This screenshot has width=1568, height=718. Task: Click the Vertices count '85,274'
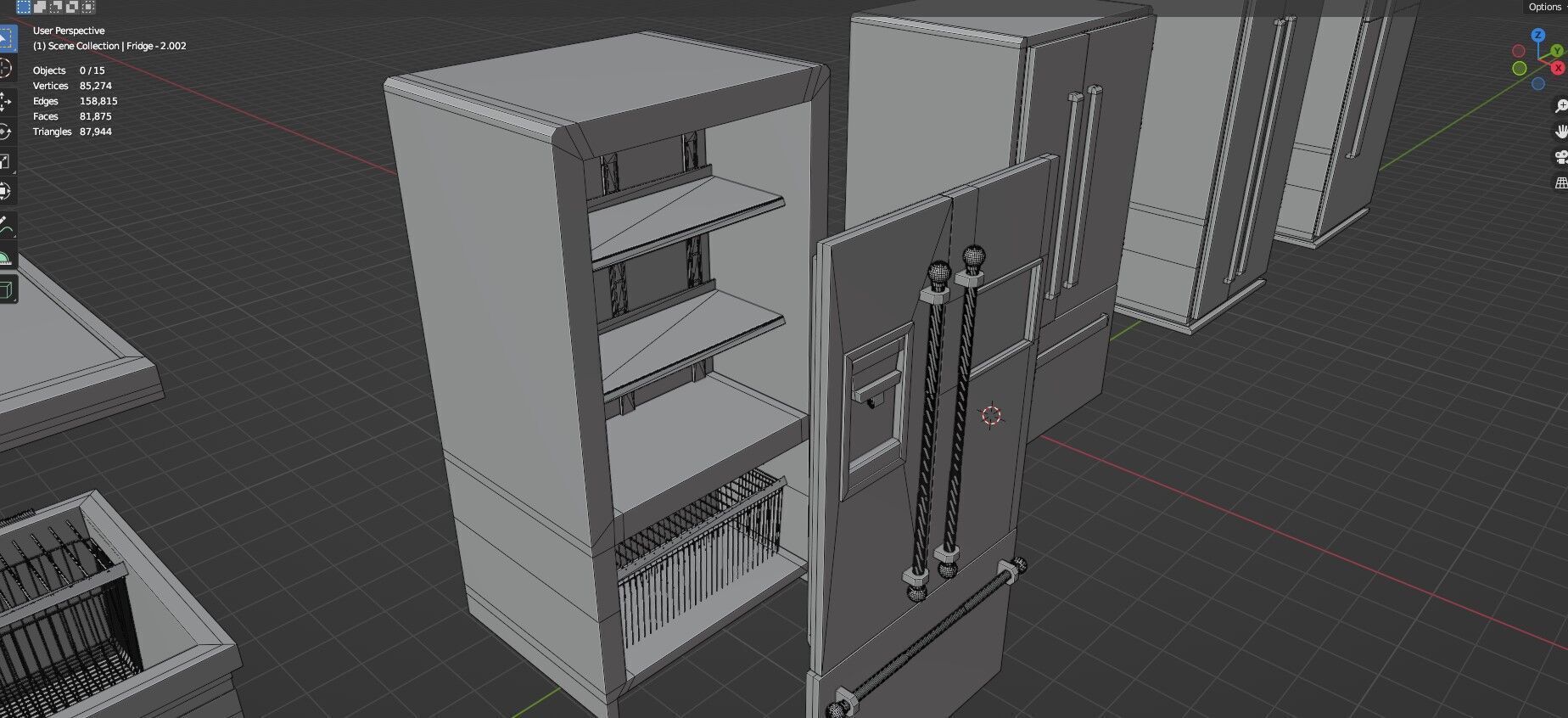point(96,86)
